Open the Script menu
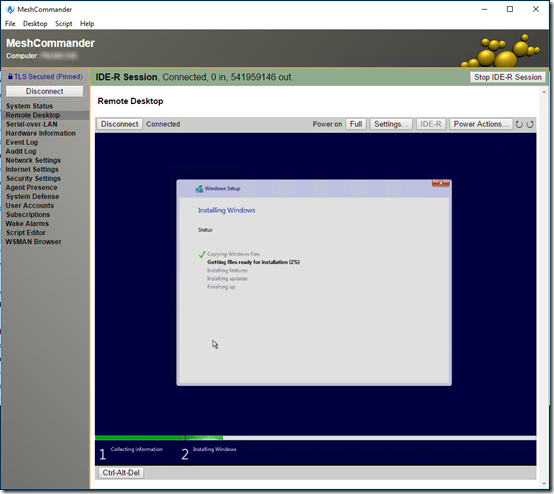Image resolution: width=554 pixels, height=494 pixels. click(64, 24)
